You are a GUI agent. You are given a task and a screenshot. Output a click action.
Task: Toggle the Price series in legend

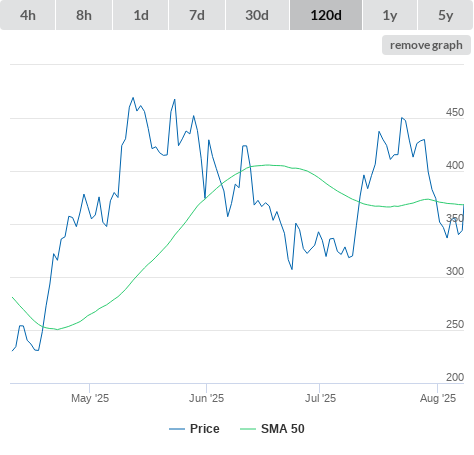(x=205, y=429)
